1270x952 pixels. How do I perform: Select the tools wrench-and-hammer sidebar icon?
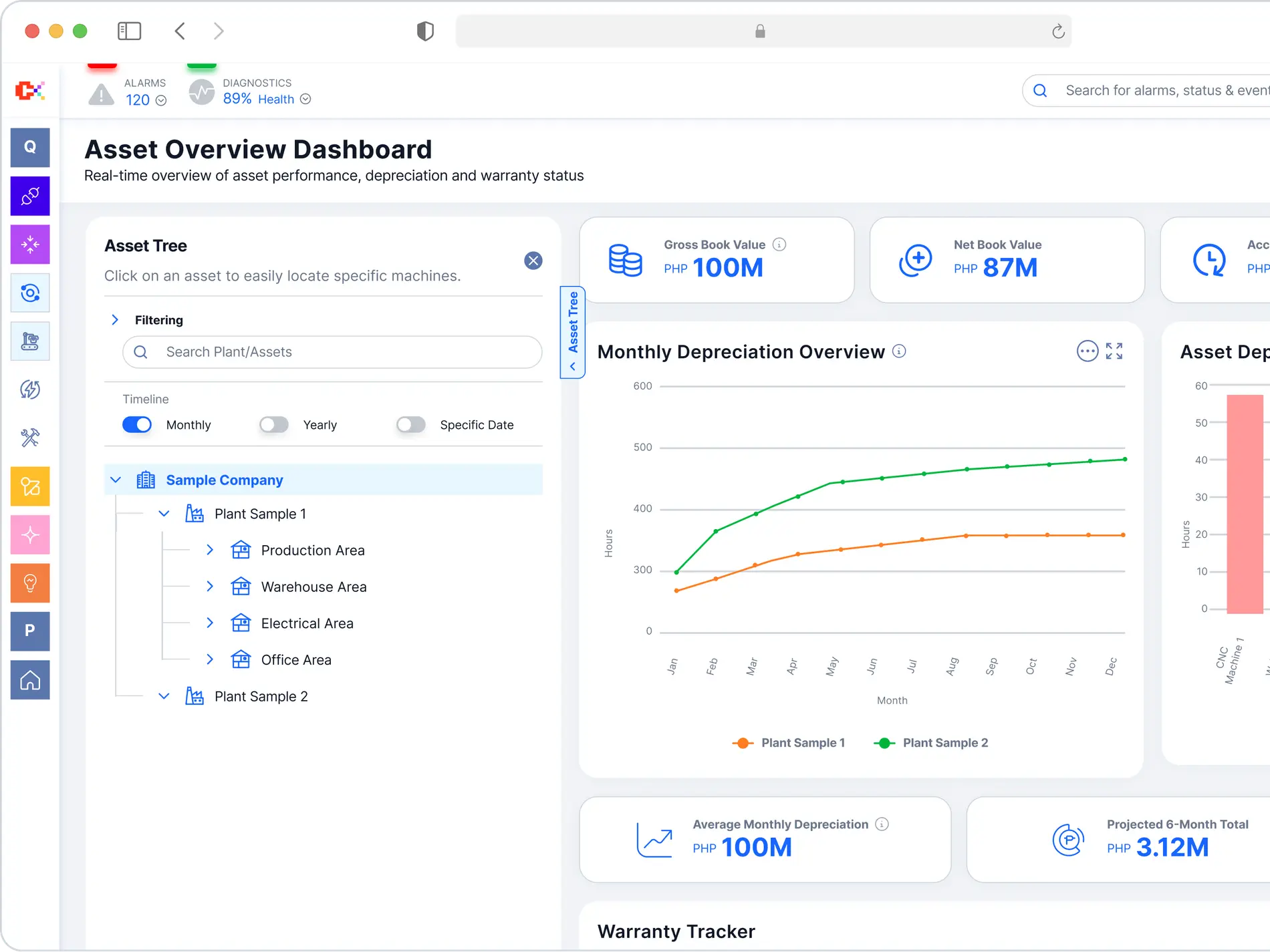[30, 438]
